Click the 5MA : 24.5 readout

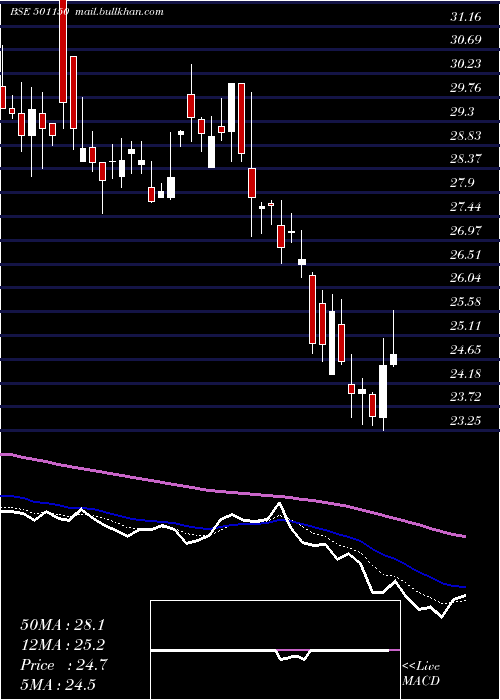click(x=58, y=685)
